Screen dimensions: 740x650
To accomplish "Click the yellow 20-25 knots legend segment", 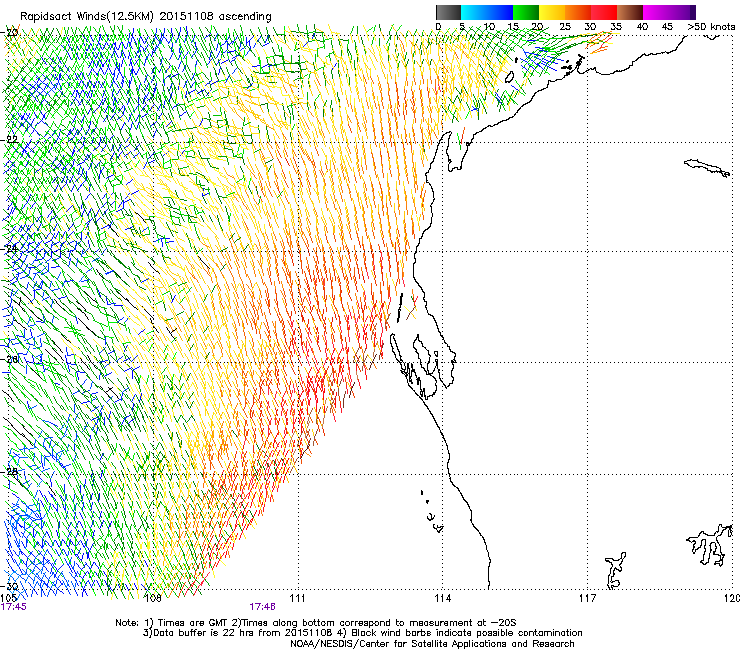I will (552, 12).
